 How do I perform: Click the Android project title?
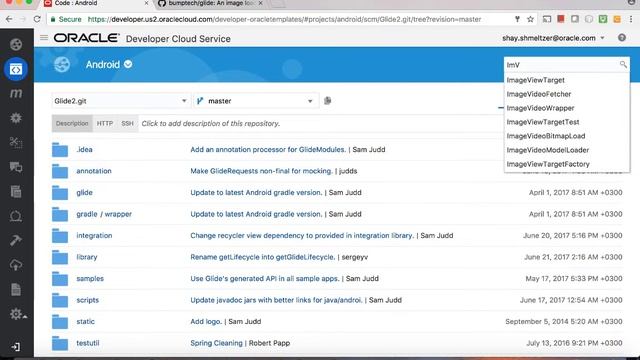pyautogui.click(x=103, y=64)
